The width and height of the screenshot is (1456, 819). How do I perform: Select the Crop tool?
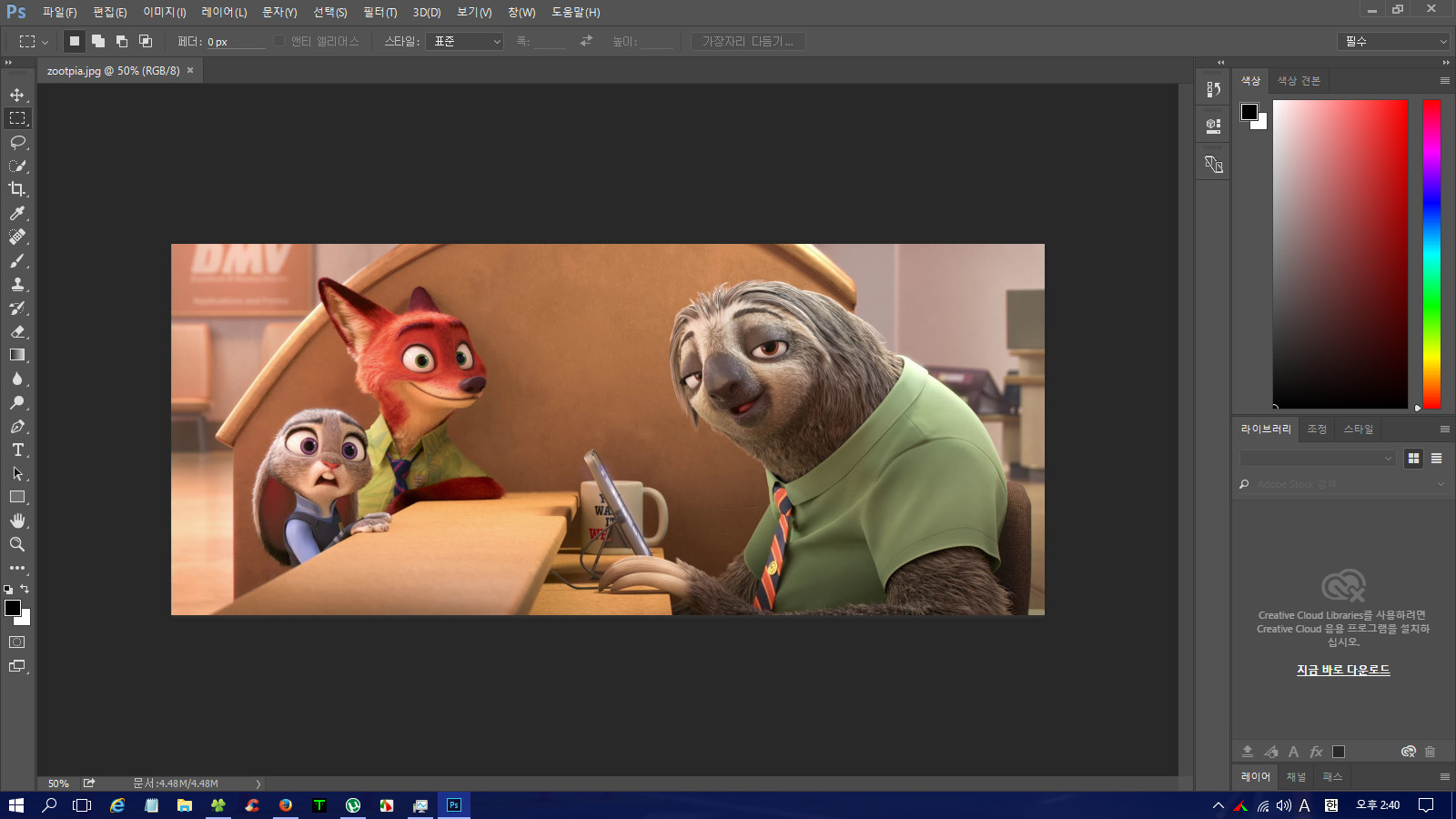pyautogui.click(x=17, y=189)
